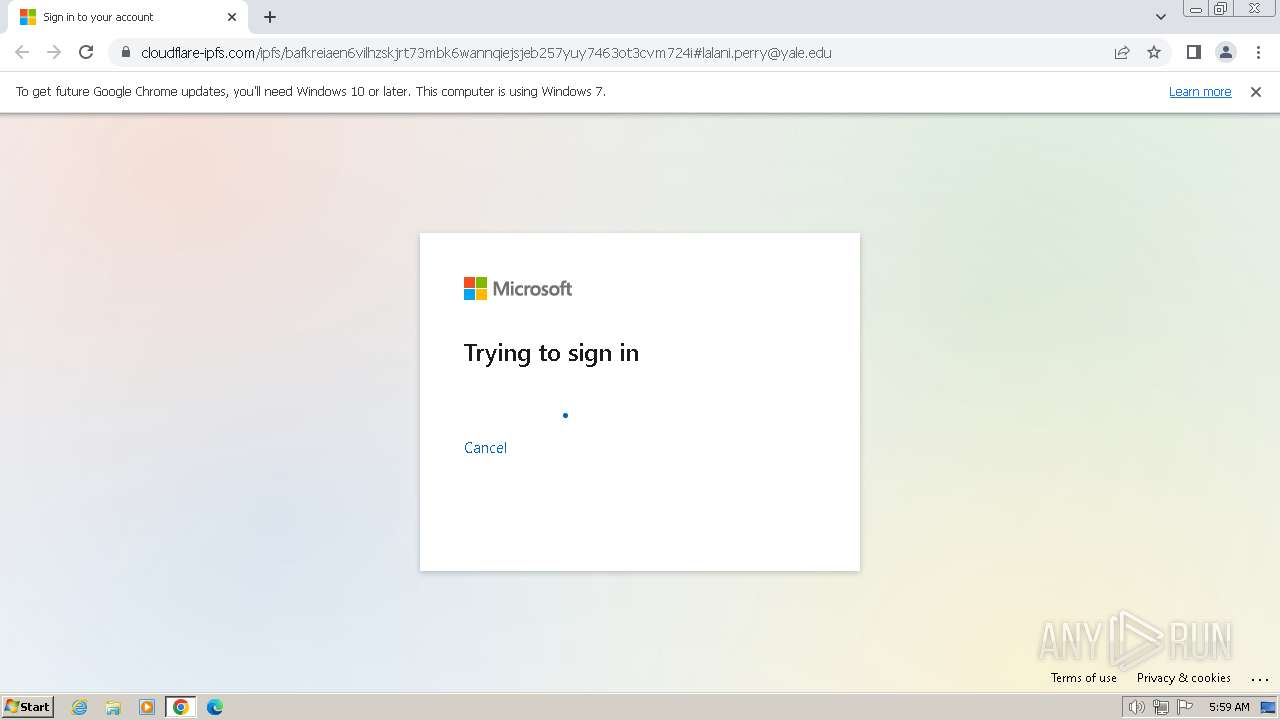The image size is (1280, 720).
Task: Restore down the Chrome window
Action: [1220, 8]
